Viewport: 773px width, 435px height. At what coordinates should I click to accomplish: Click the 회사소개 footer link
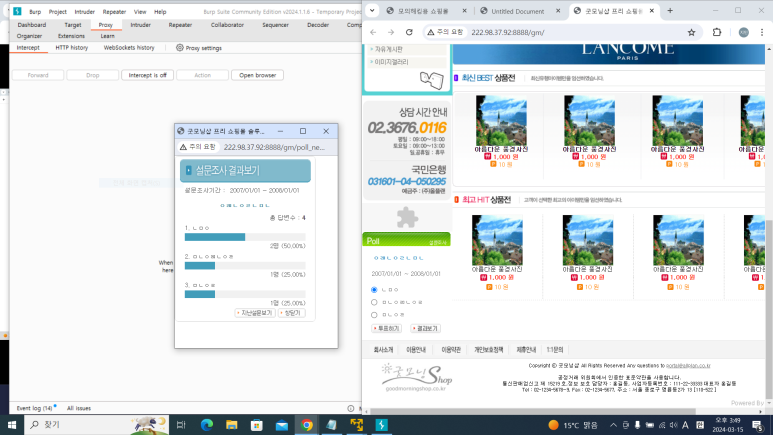(383, 350)
